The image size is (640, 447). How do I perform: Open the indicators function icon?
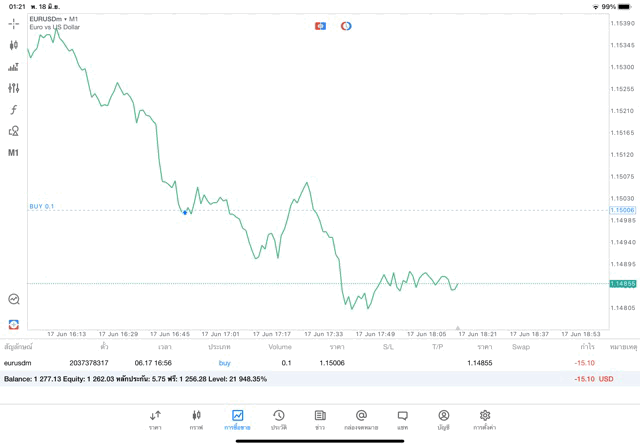(14, 110)
